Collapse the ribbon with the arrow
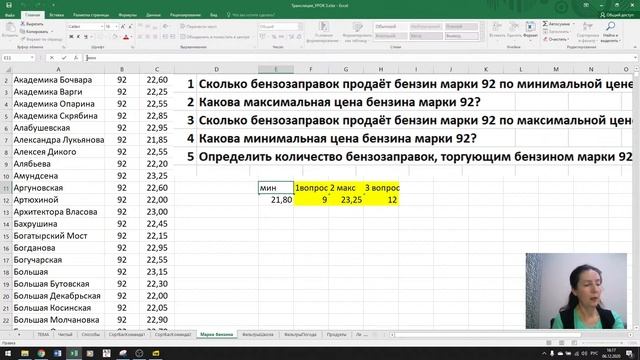Image resolution: width=640 pixels, height=360 pixels. pyautogui.click(x=635, y=47)
